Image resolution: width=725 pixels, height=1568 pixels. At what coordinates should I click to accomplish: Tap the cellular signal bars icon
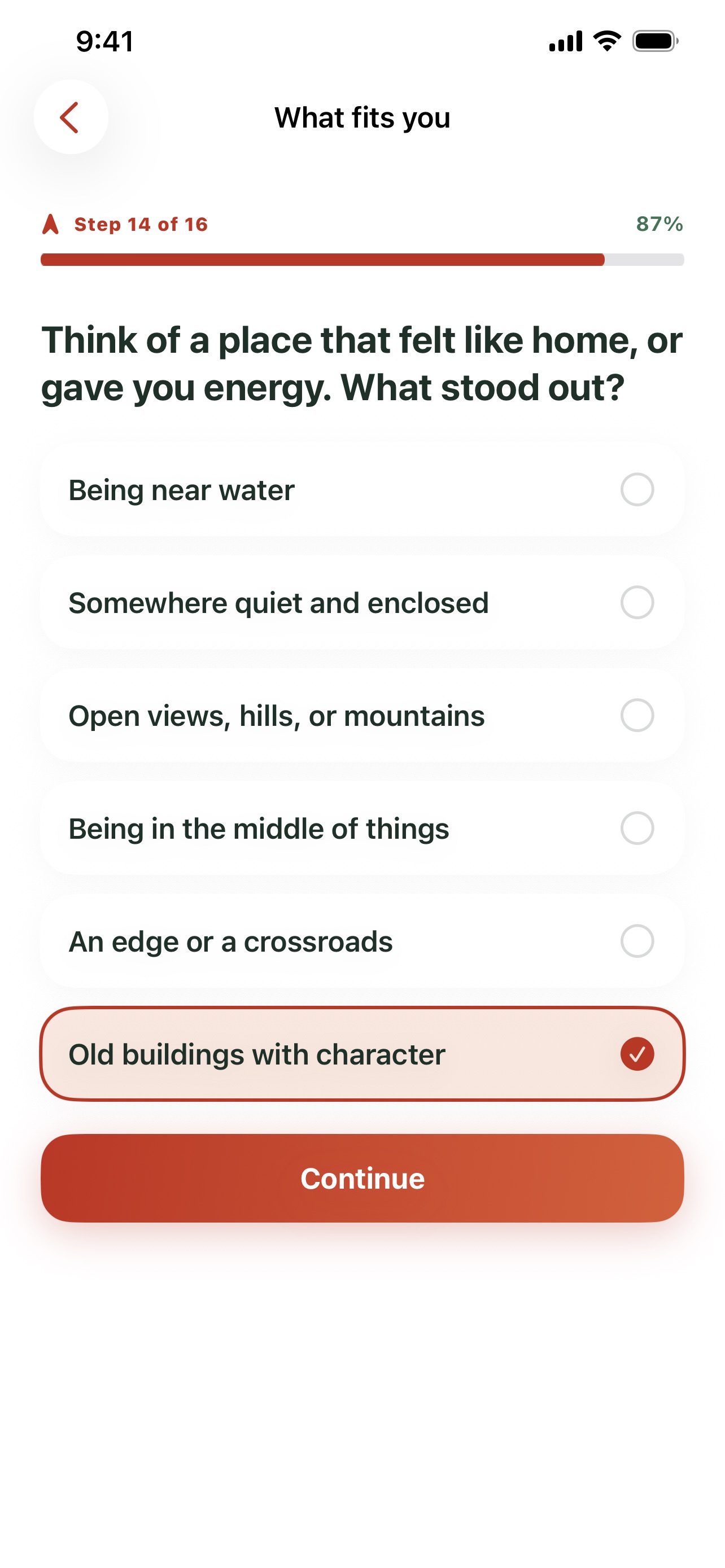tap(566, 41)
